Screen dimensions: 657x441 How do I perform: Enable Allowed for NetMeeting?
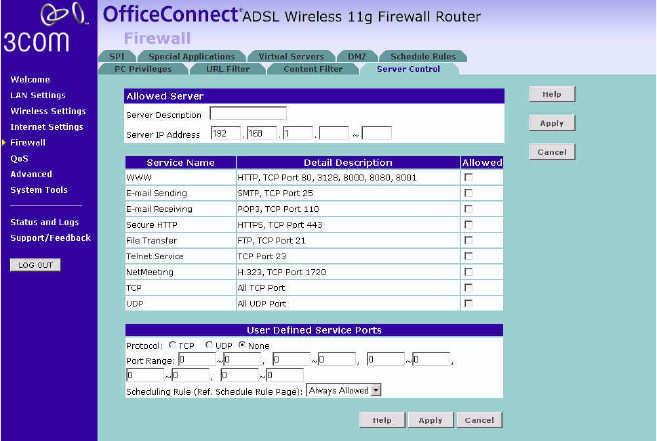pyautogui.click(x=468, y=272)
